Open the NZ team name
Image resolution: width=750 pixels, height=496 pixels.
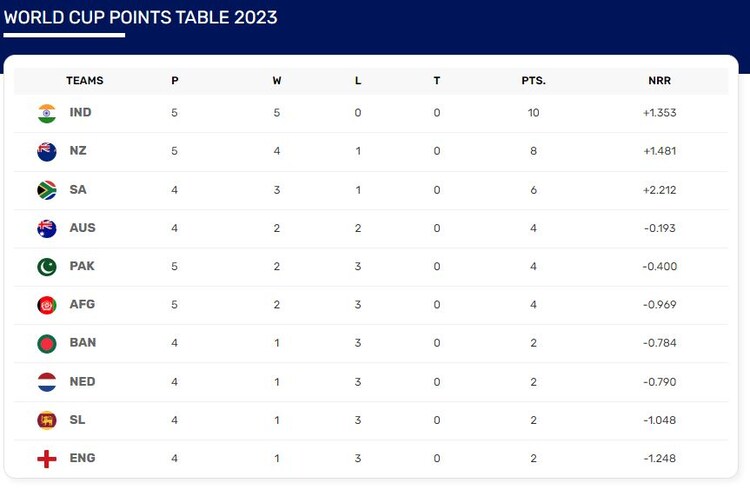pyautogui.click(x=78, y=151)
